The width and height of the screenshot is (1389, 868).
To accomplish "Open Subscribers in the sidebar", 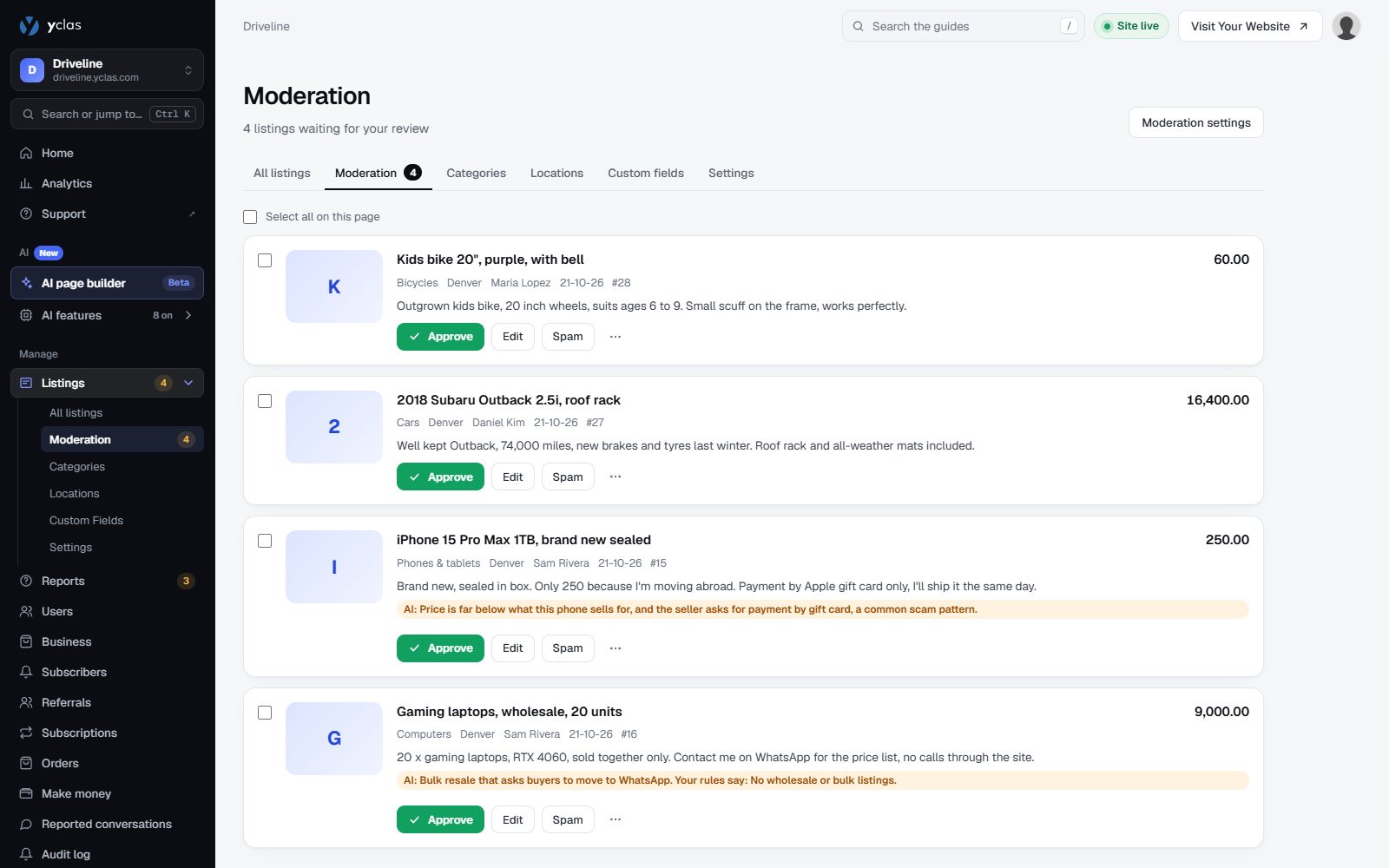I will 107,672.
